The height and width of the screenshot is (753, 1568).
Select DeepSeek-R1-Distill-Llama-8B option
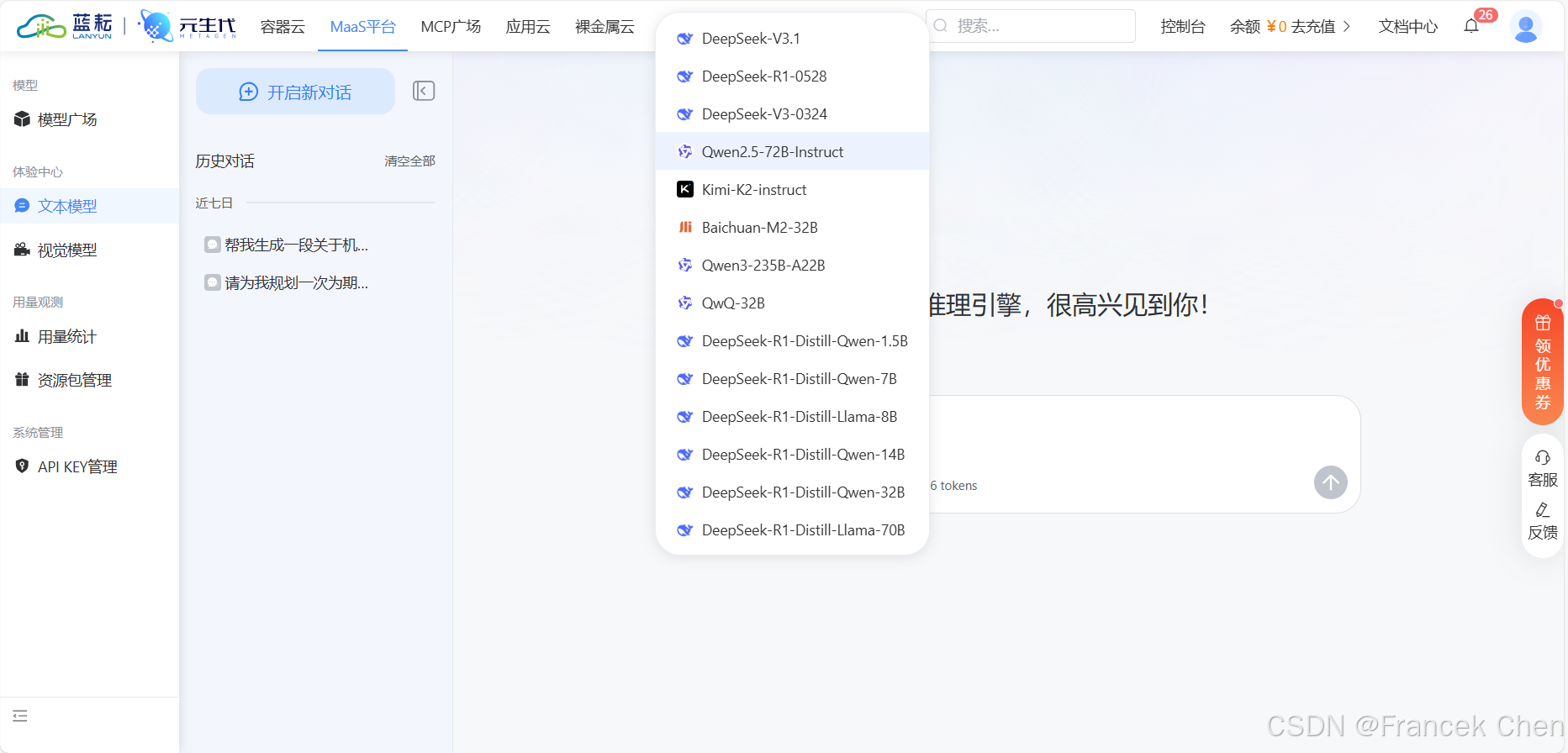click(x=792, y=416)
